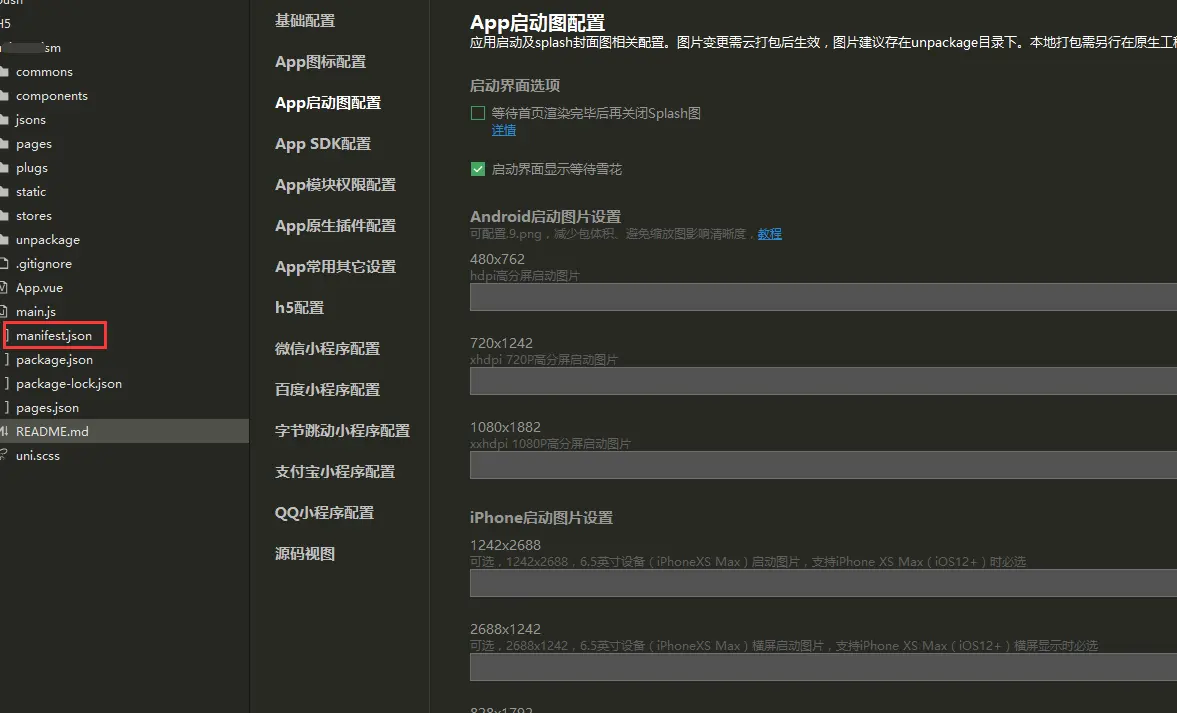1177x713 pixels.
Task: Open App原生插件配置 section
Action: click(x=336, y=226)
